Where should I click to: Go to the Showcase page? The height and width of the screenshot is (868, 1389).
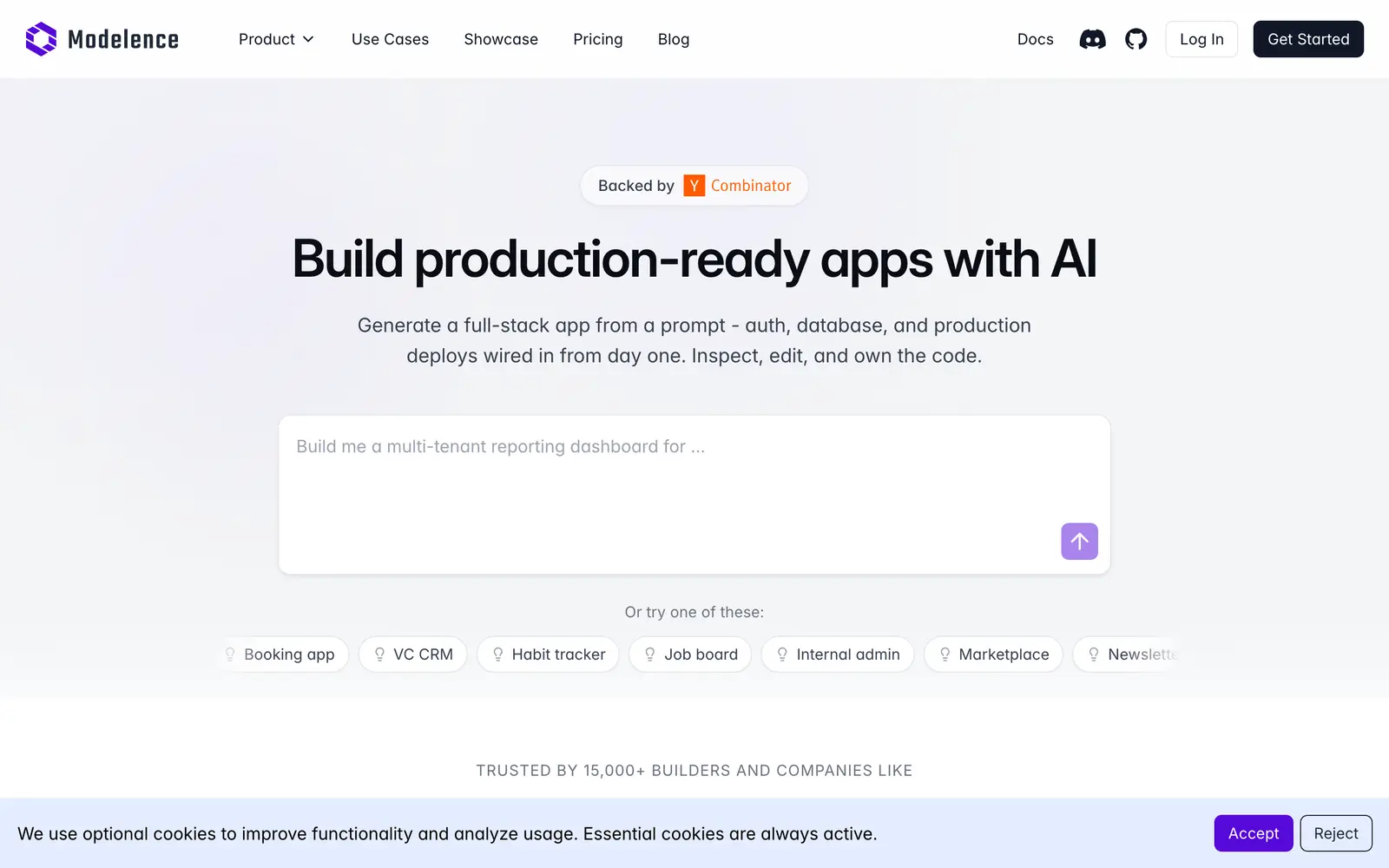(501, 39)
